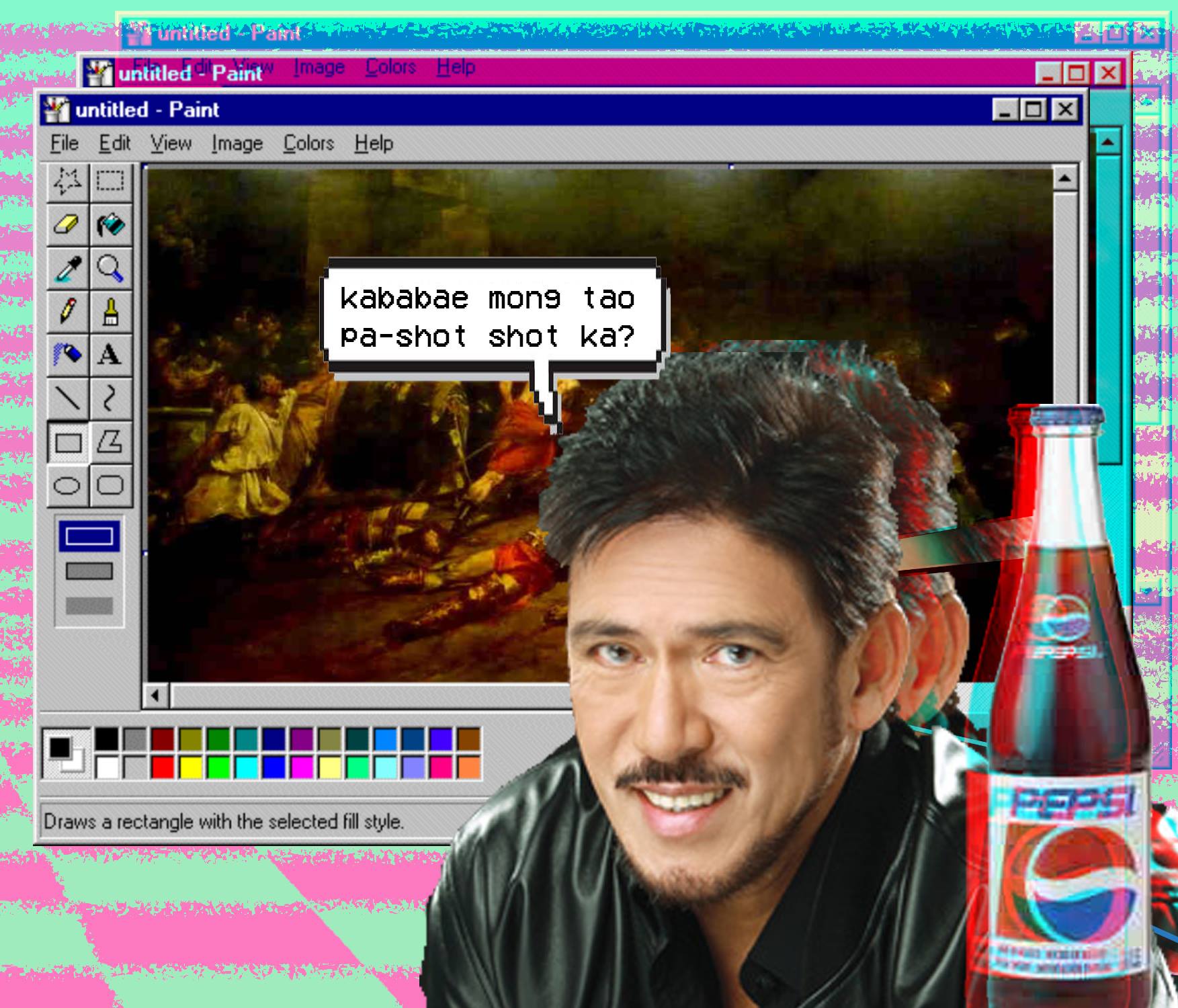Pick dark red from palette top row
The image size is (1178, 1008).
pos(162,739)
